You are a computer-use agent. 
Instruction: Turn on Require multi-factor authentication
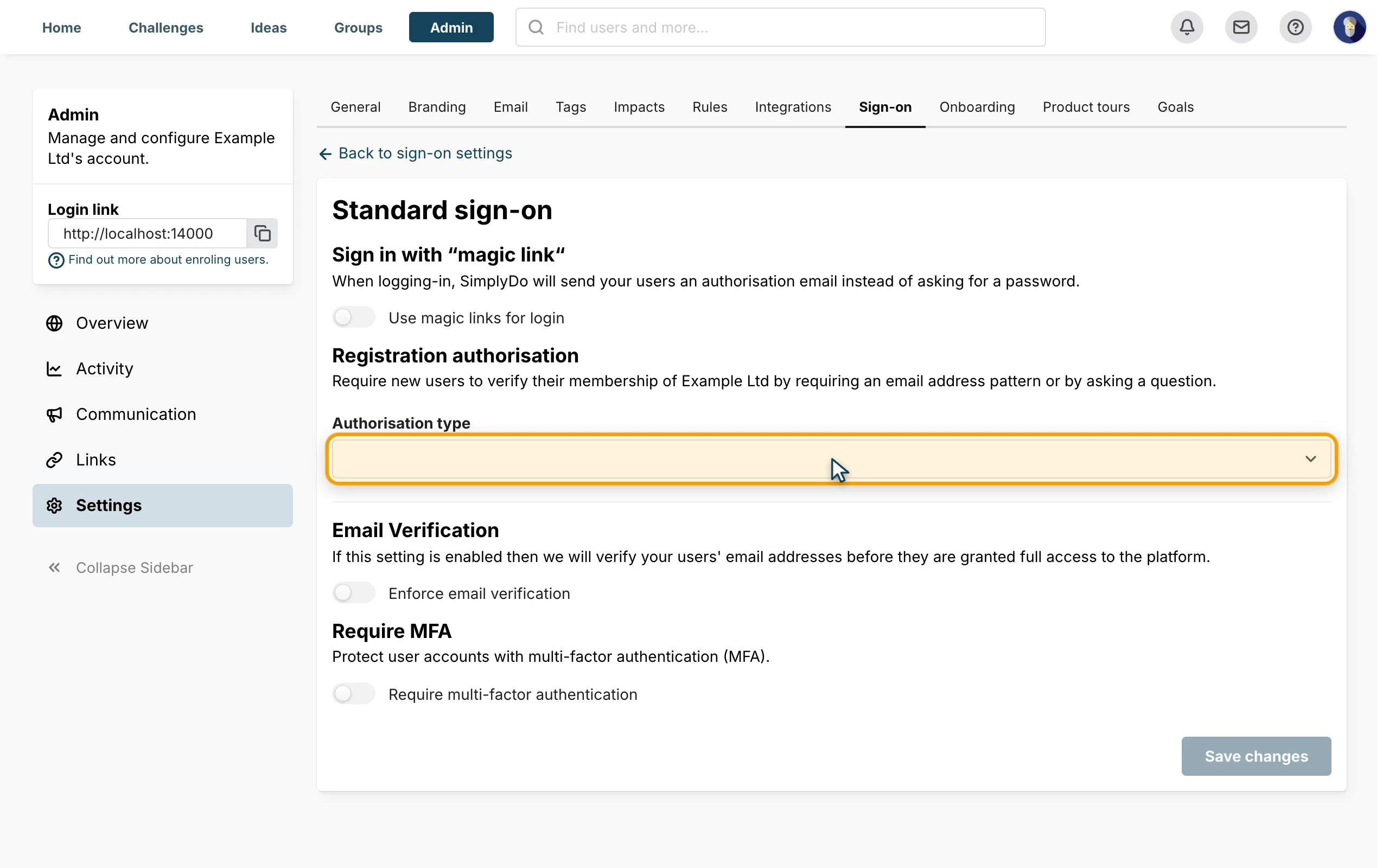[x=354, y=693]
